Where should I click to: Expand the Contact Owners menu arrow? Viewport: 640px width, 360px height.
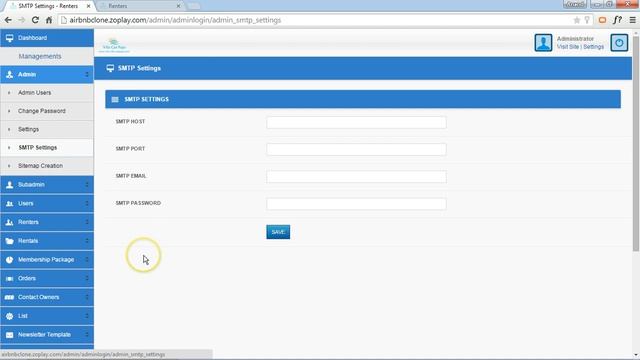pos(87,298)
